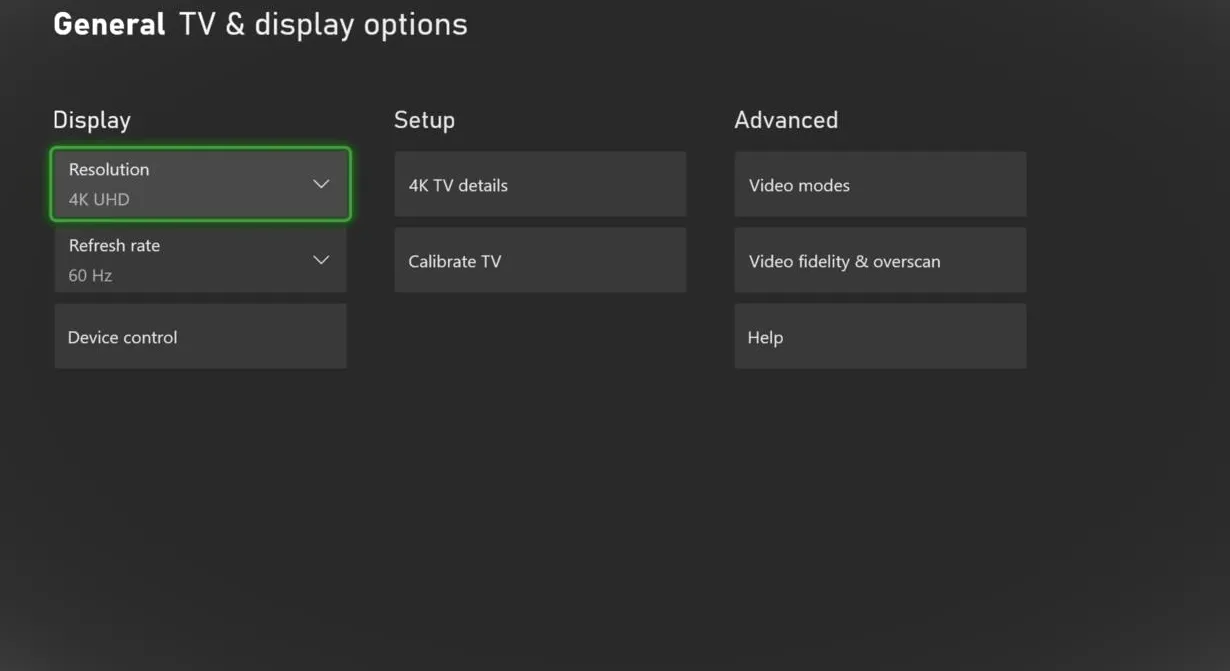This screenshot has height=671, width=1230.
Task: Launch Calibrate TV
Action: coord(540,261)
